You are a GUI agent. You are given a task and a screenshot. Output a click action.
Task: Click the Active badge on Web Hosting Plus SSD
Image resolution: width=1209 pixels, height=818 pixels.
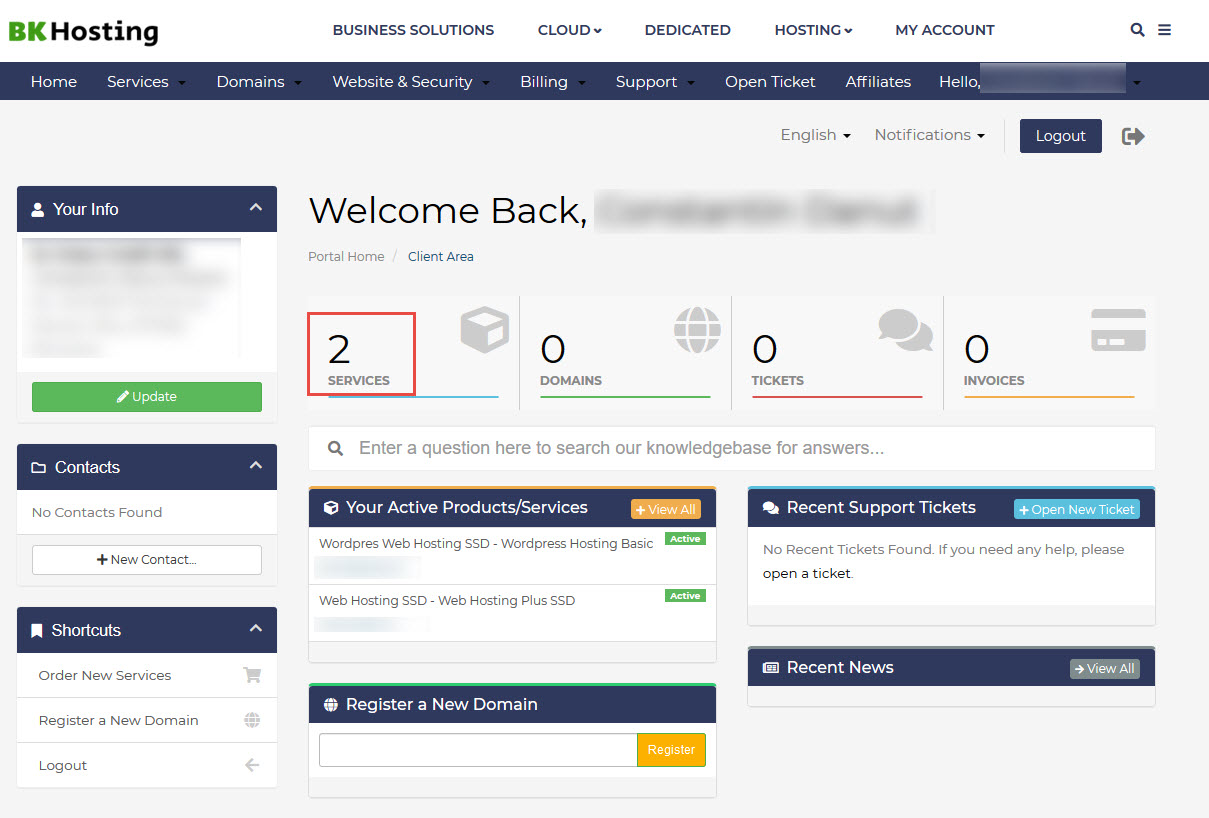point(686,596)
